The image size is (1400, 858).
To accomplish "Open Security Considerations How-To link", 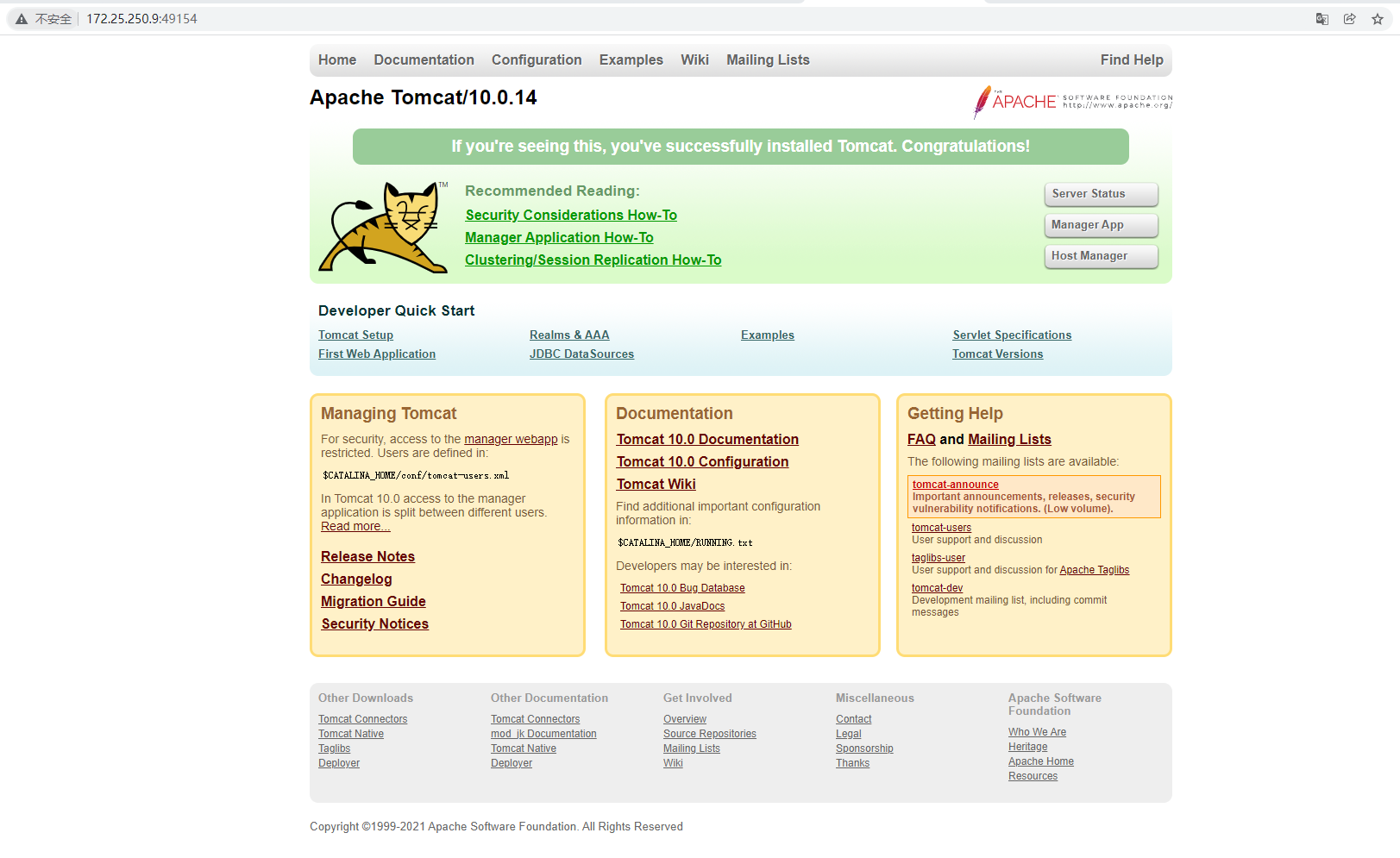I will click(571, 216).
